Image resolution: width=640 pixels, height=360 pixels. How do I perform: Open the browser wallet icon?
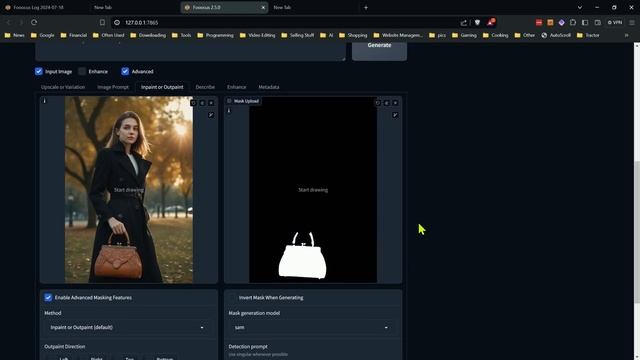tap(598, 22)
